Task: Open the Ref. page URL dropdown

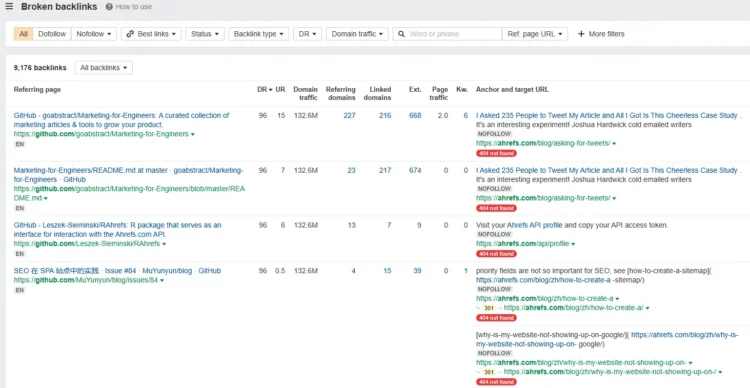Action: point(535,34)
